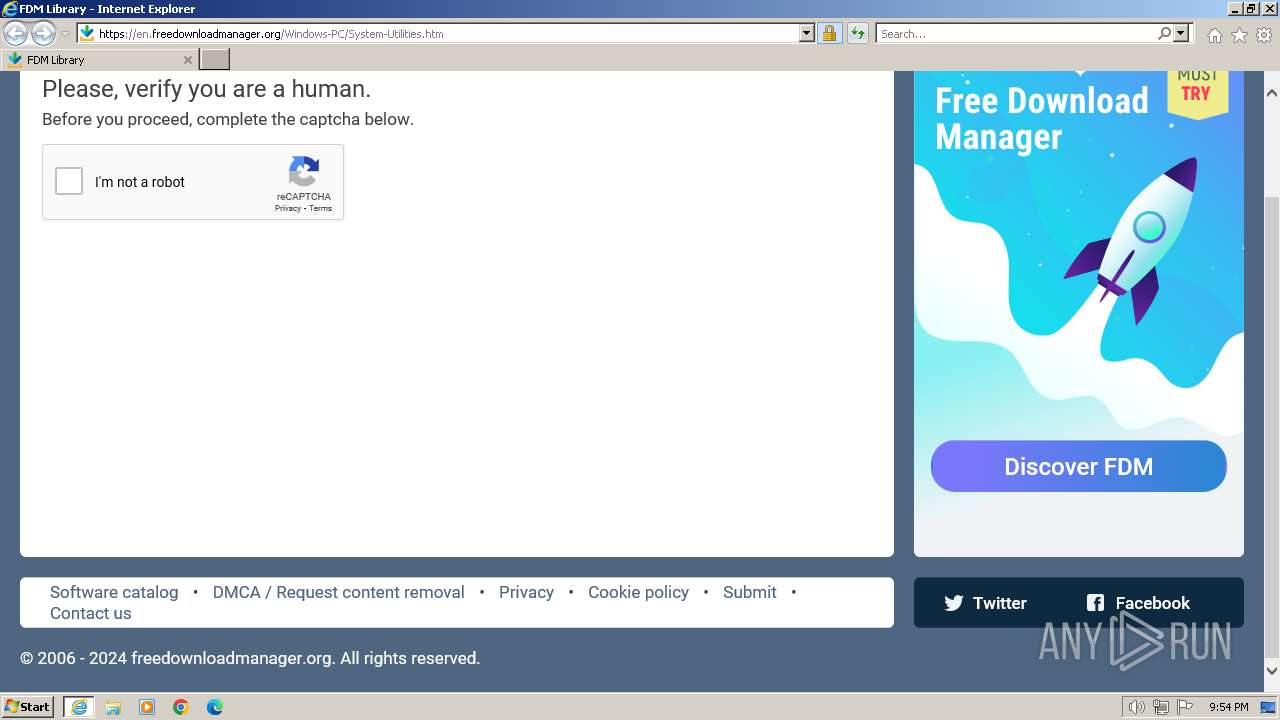Screen dimensions: 1280x720
Task: Click the 9:54 PM system clock
Action: [1228, 707]
